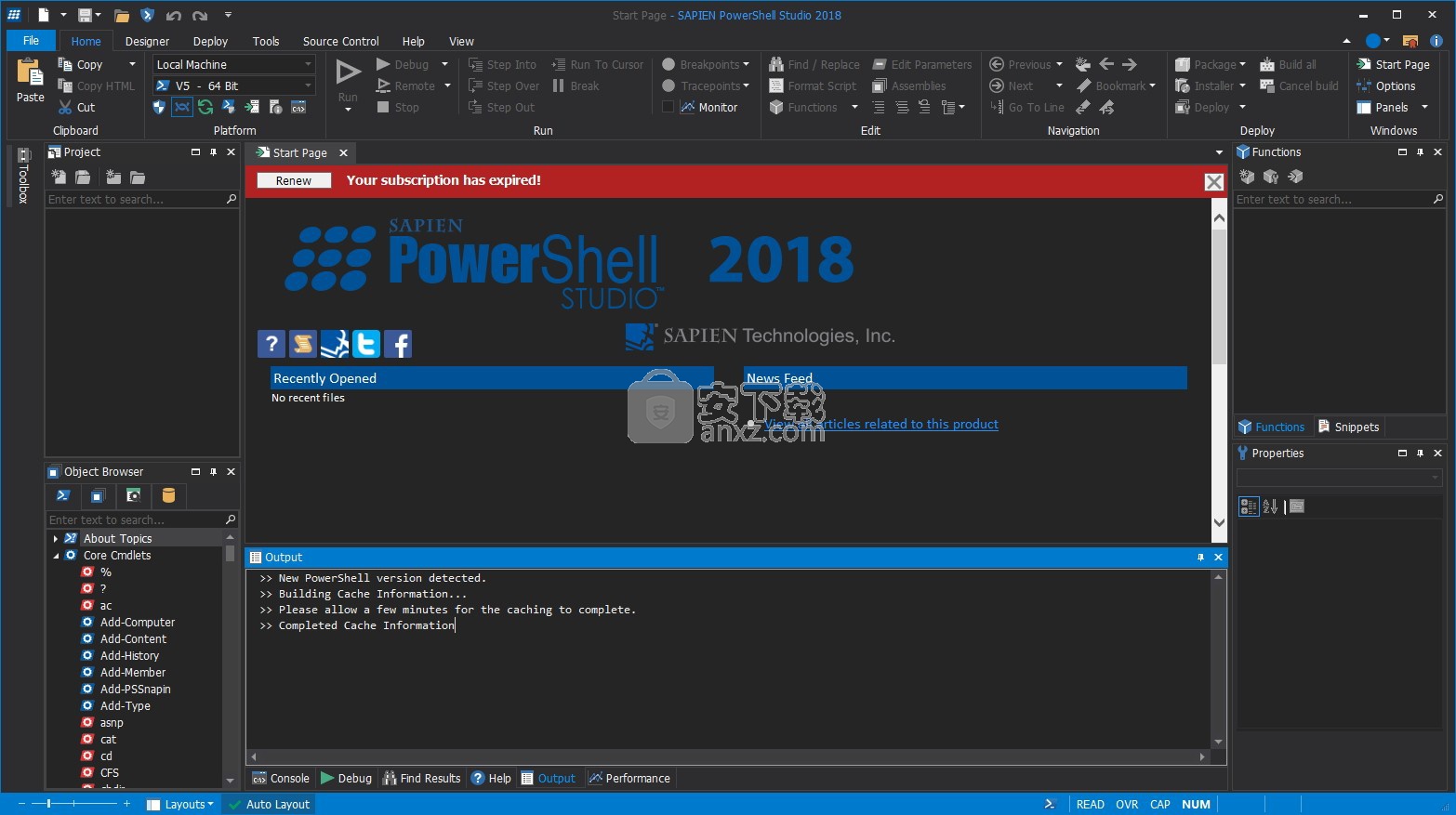The height and width of the screenshot is (815, 1456).
Task: Switch to the Snippets tab
Action: tap(1348, 427)
